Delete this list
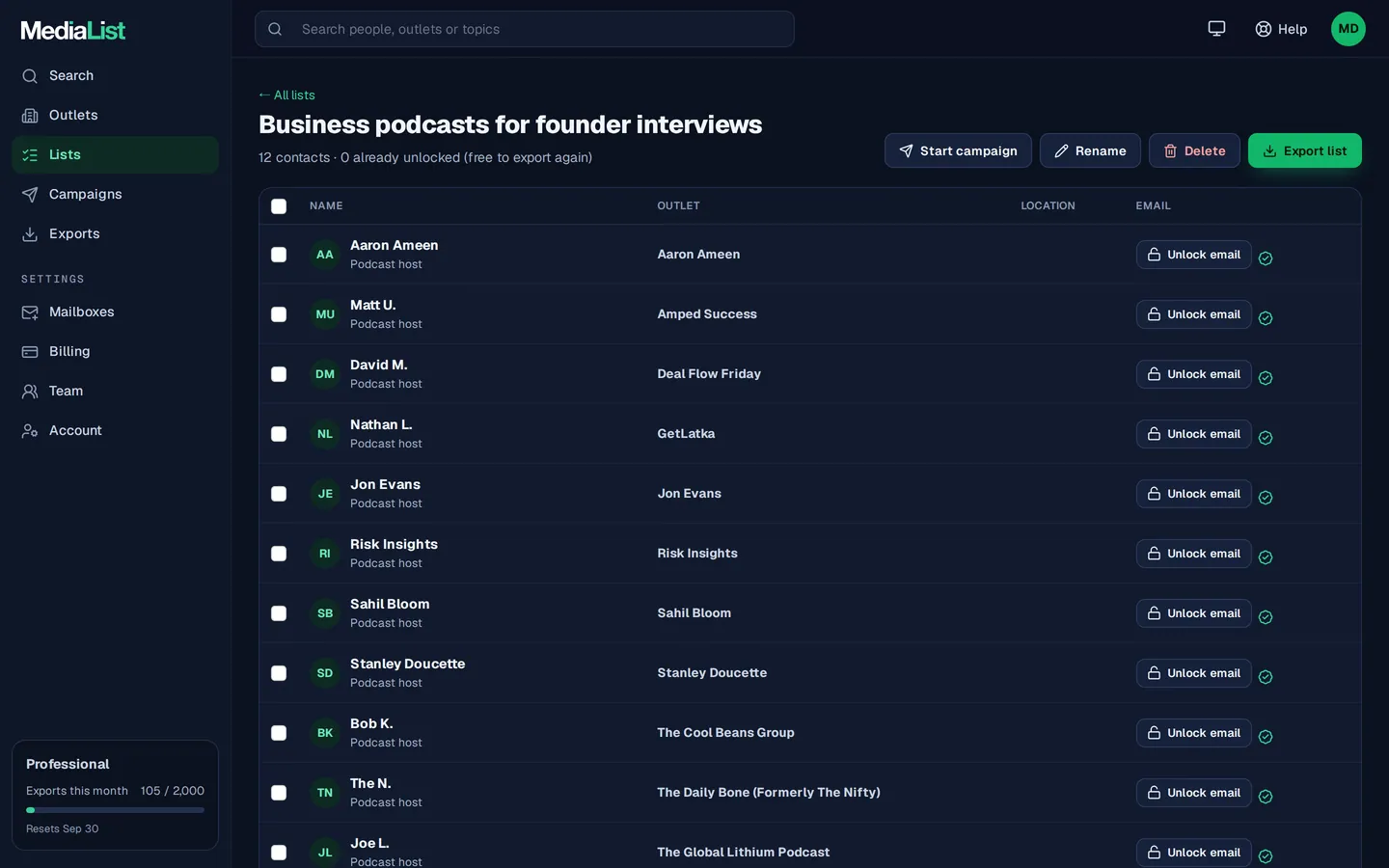This screenshot has width=1389, height=868. click(x=1194, y=150)
